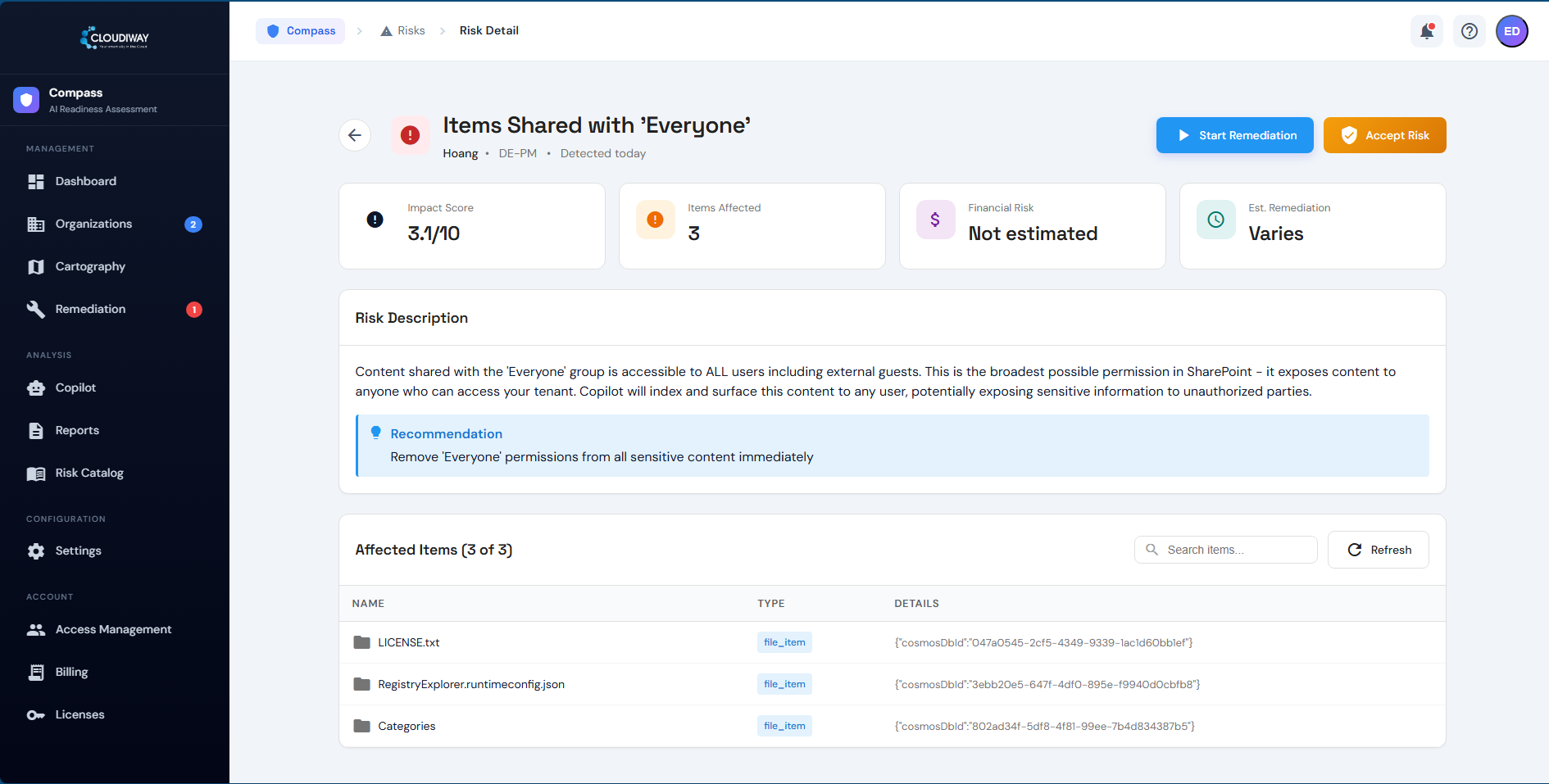Click the 3.1/10 impact score value

434,233
